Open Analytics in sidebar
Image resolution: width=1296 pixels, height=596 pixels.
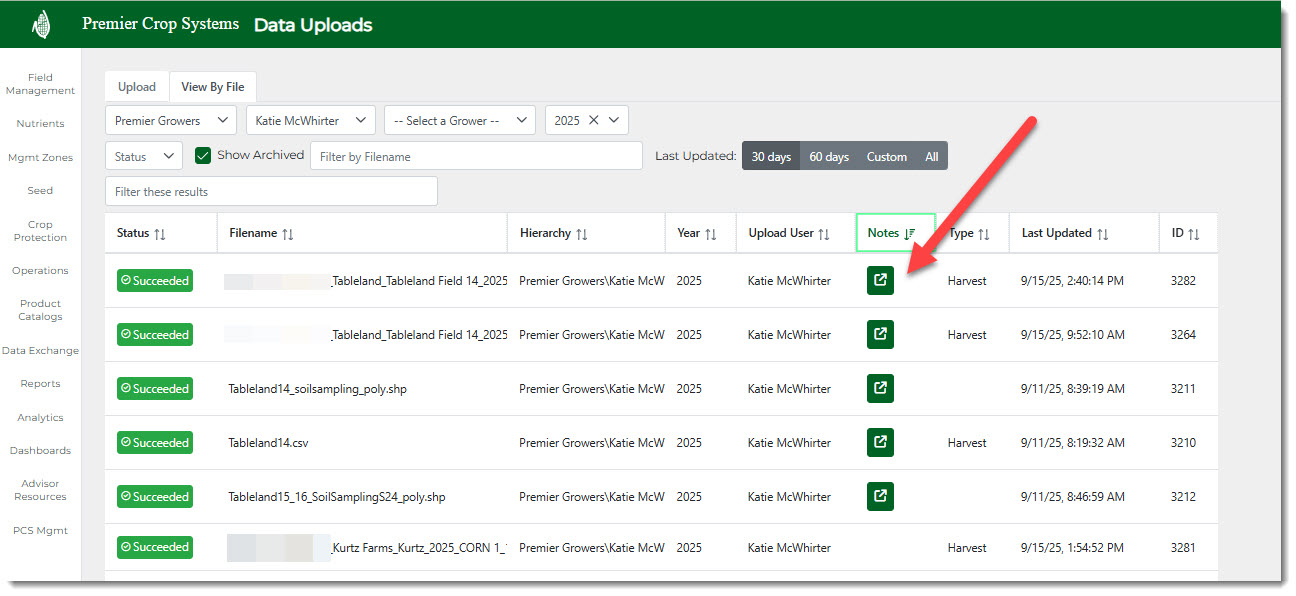40,417
